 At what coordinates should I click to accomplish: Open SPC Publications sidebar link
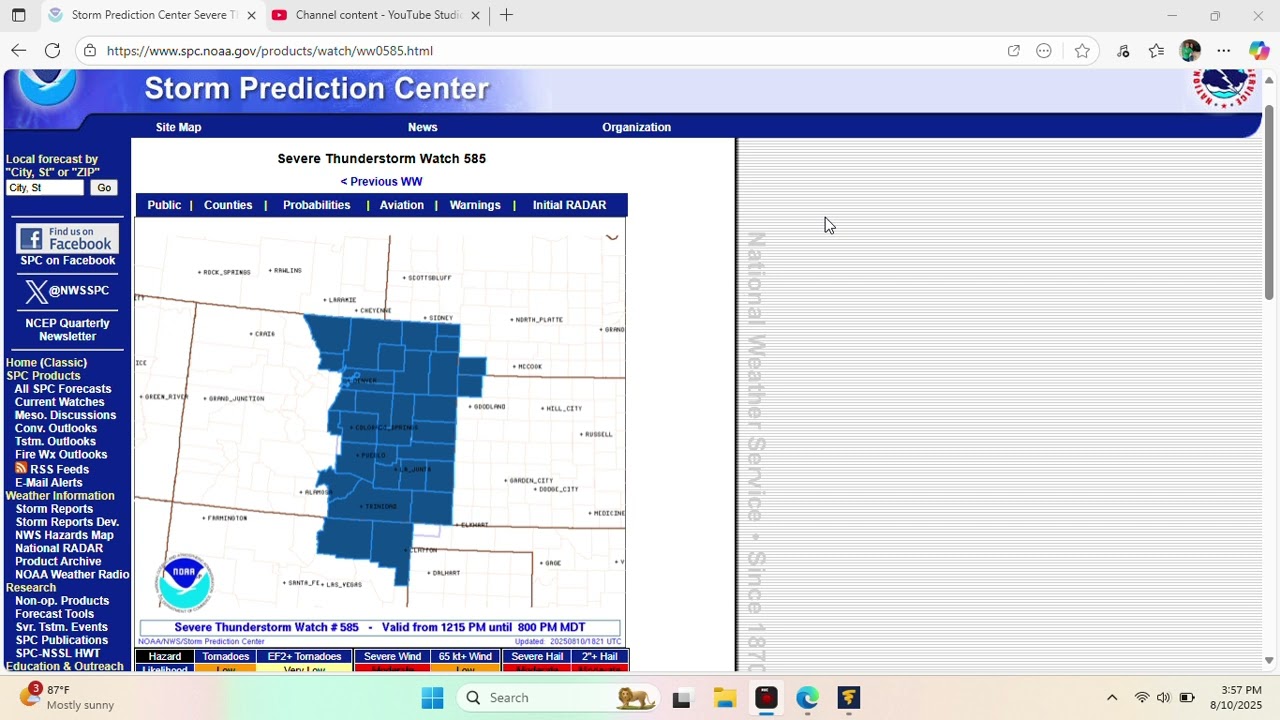tap(62, 640)
